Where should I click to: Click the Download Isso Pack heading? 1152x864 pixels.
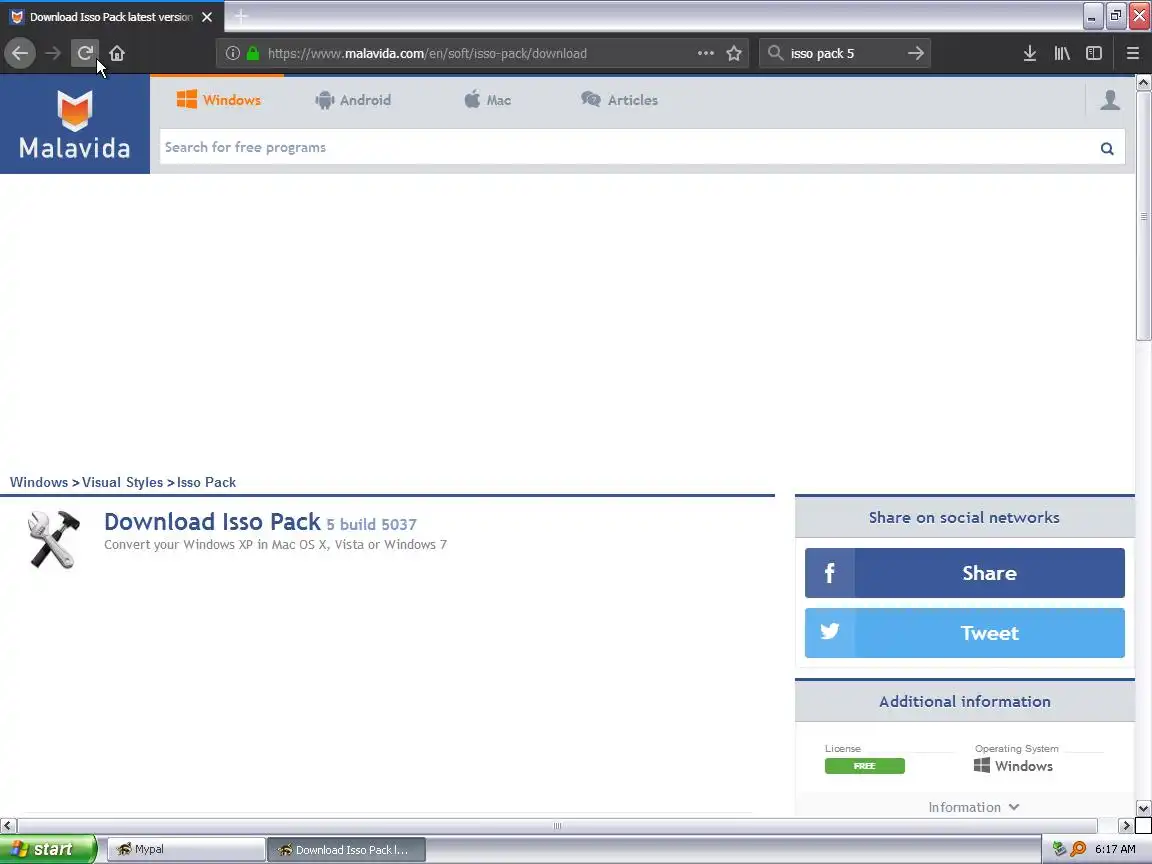[212, 522]
